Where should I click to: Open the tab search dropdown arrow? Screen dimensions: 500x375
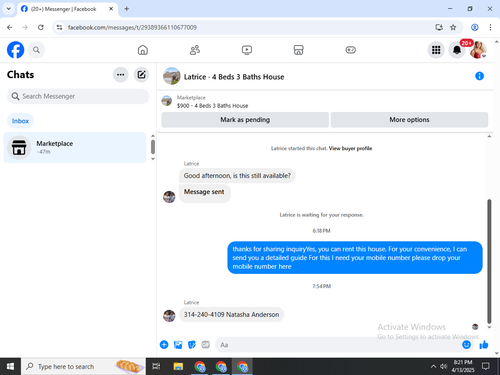[x=9, y=9]
